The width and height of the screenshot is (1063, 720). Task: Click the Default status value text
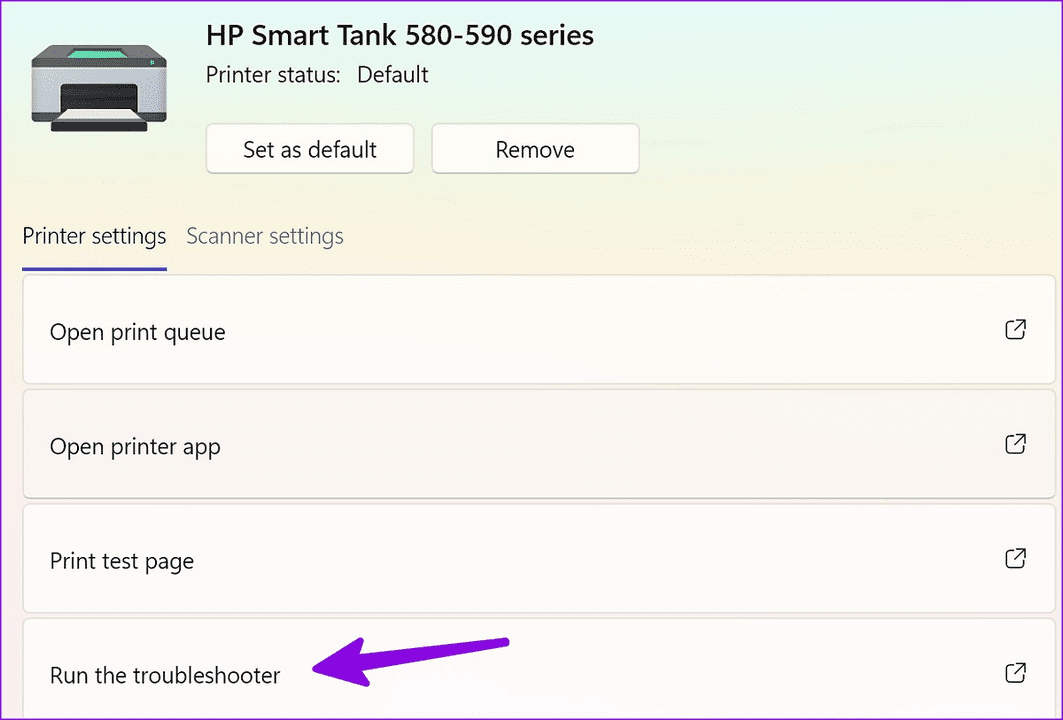pos(393,75)
